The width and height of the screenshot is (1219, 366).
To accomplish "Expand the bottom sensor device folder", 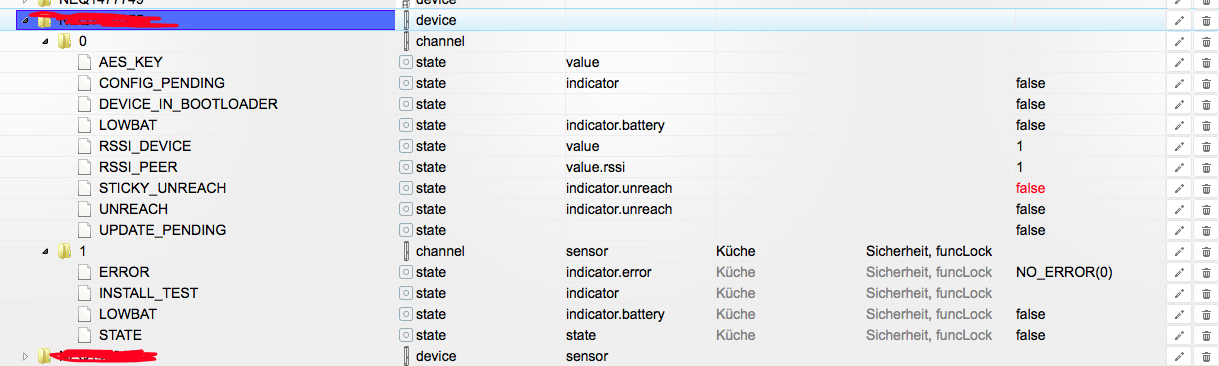I will tap(25, 356).
